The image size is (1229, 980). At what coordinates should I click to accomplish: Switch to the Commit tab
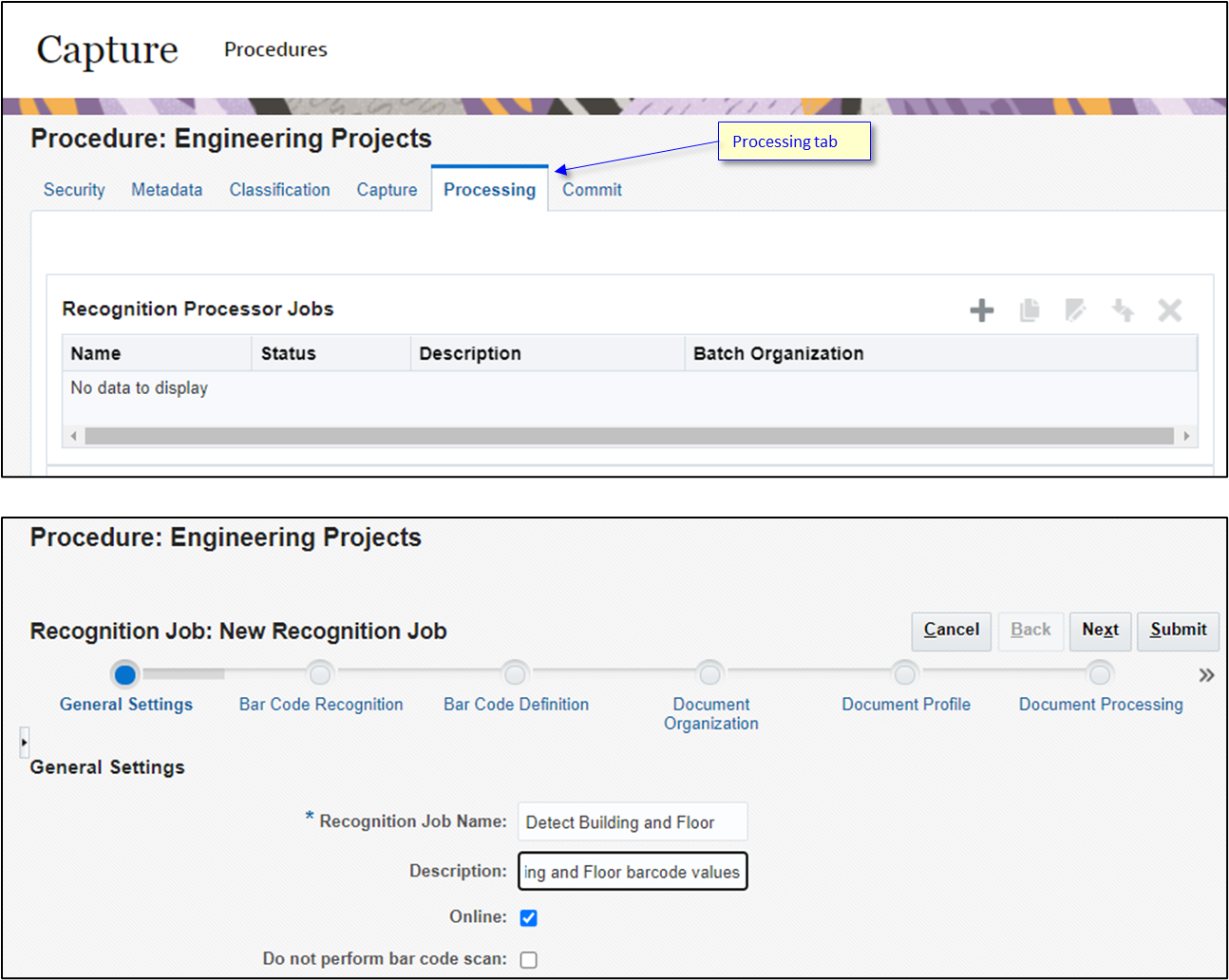591,189
